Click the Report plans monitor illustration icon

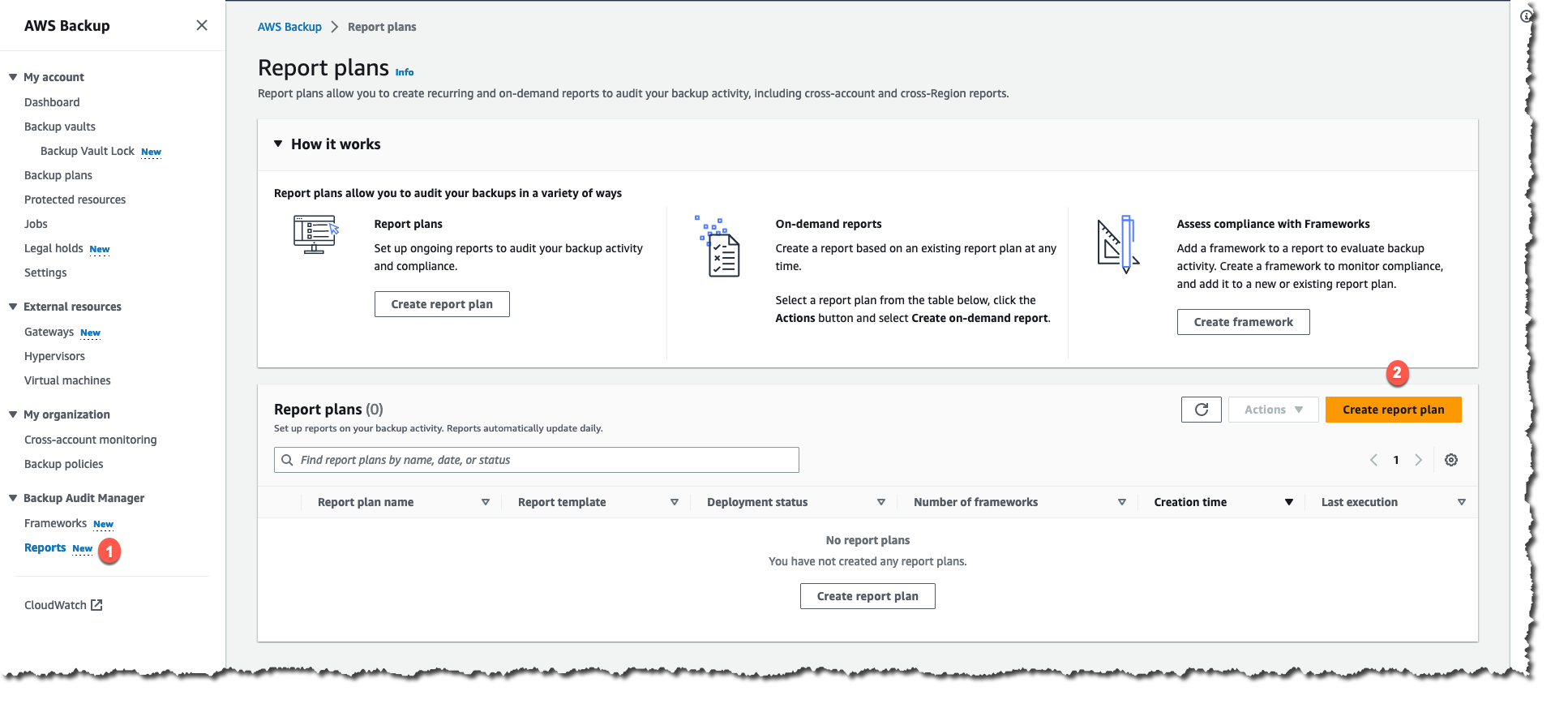(x=315, y=234)
